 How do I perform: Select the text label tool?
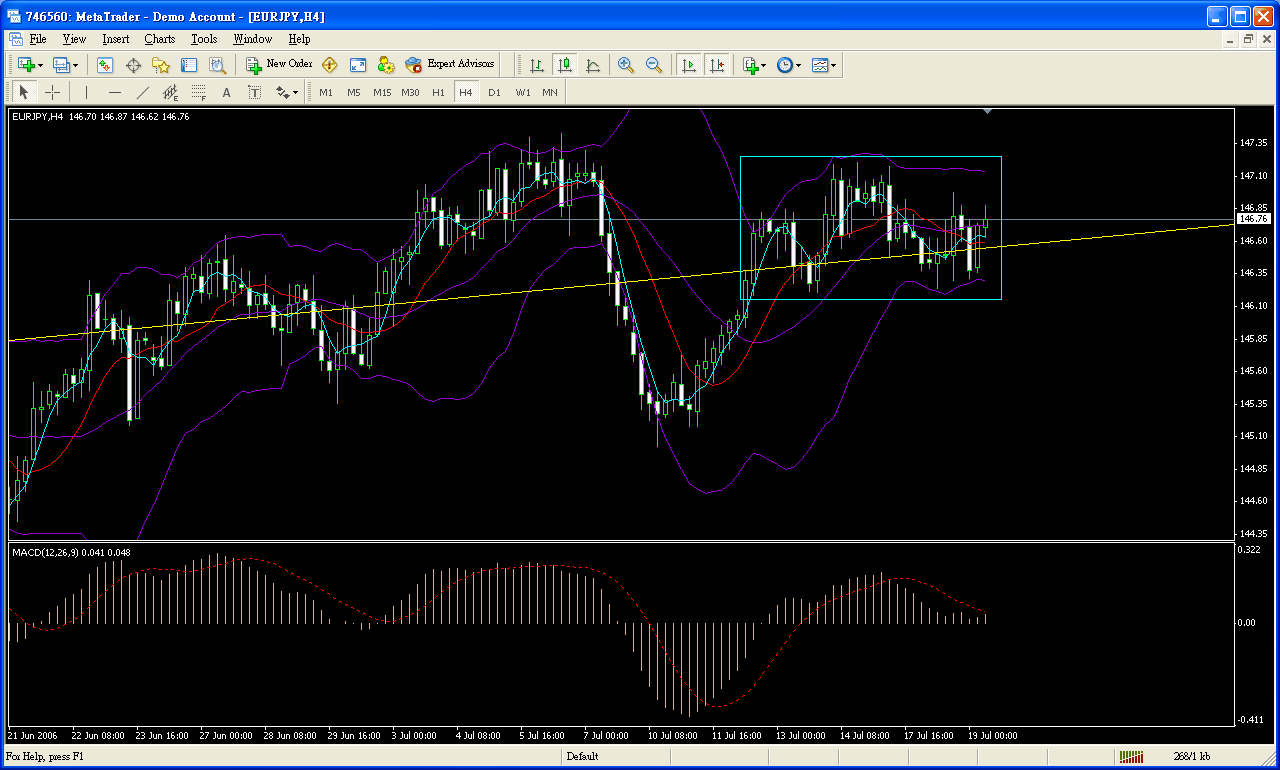[x=255, y=92]
